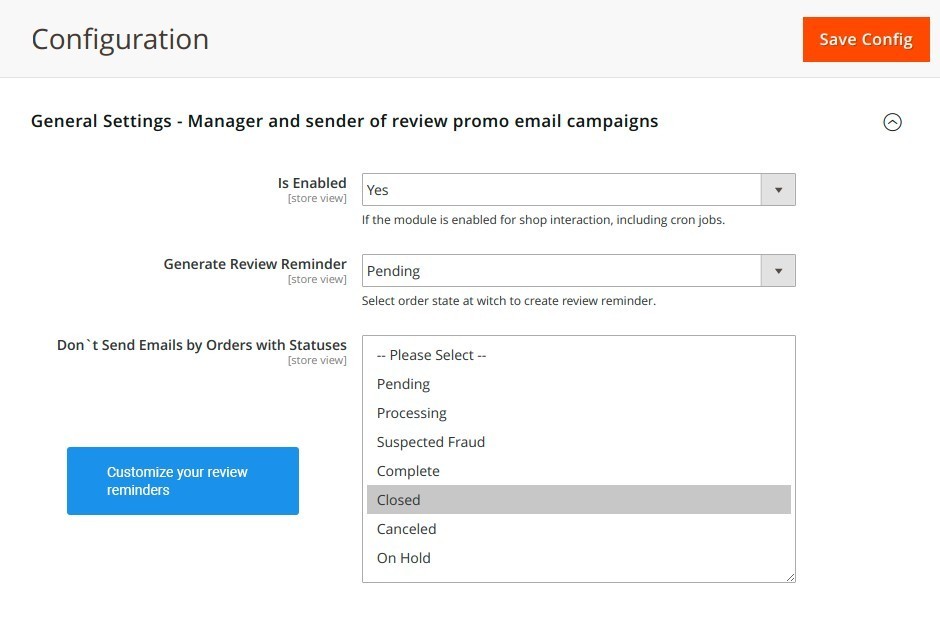Click the multiselect resize handle corner
The image size is (940, 618).
[790, 577]
